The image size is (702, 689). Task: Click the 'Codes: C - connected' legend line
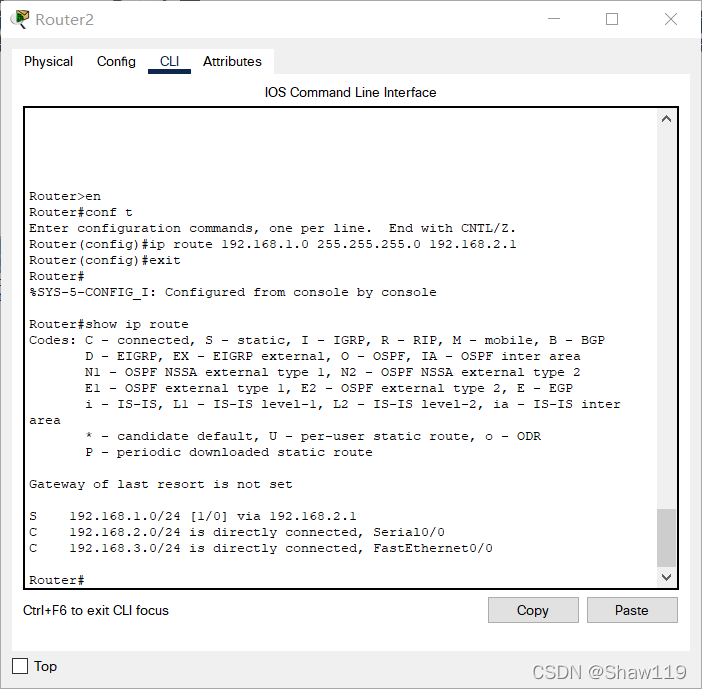tap(317, 340)
